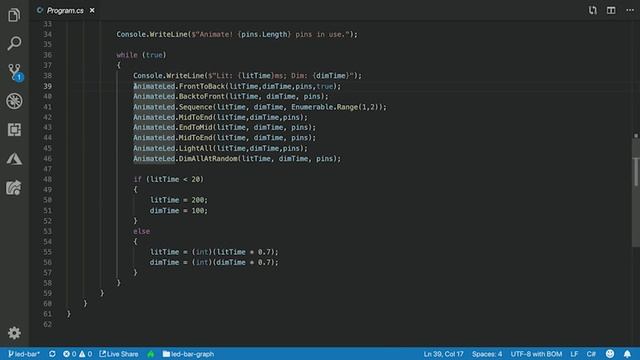
Task: Click the LightAll method name on line 45
Action: 196,148
